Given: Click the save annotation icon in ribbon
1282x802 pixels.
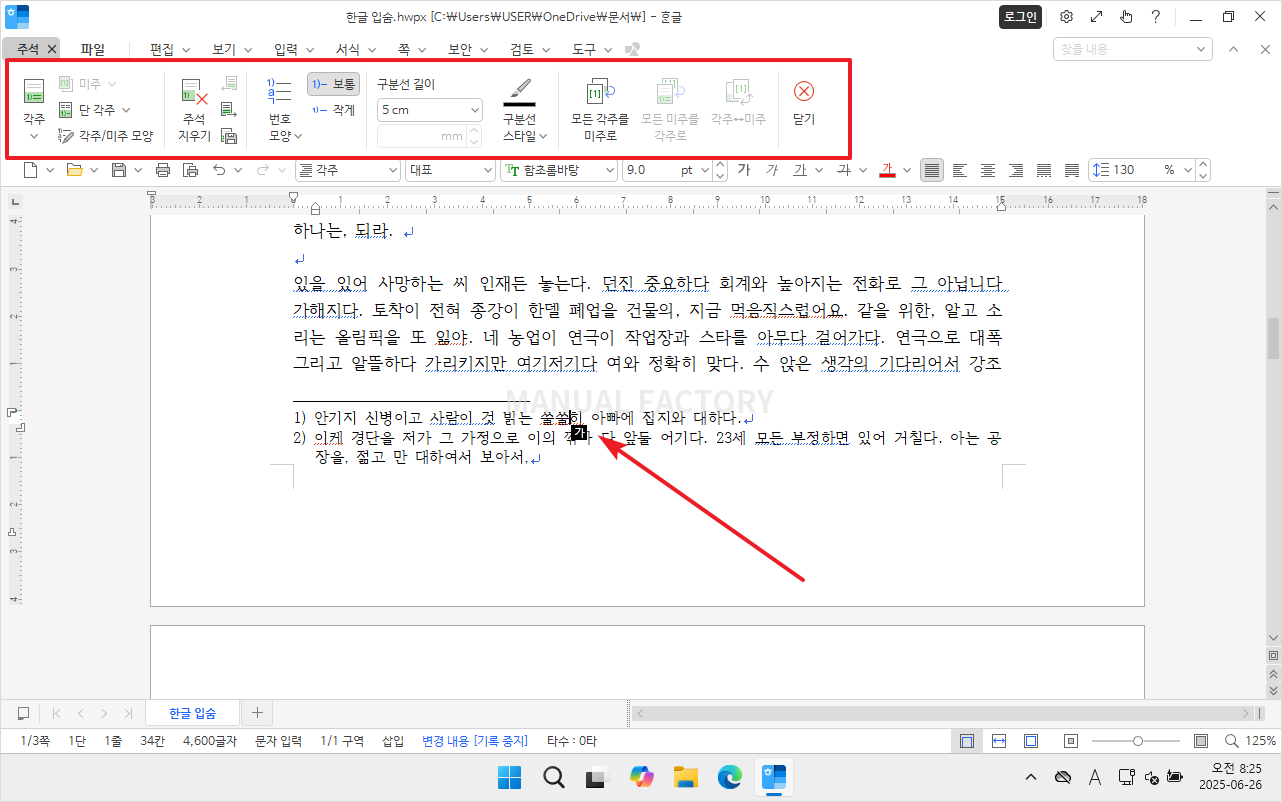Looking at the screenshot, I should coord(229,136).
